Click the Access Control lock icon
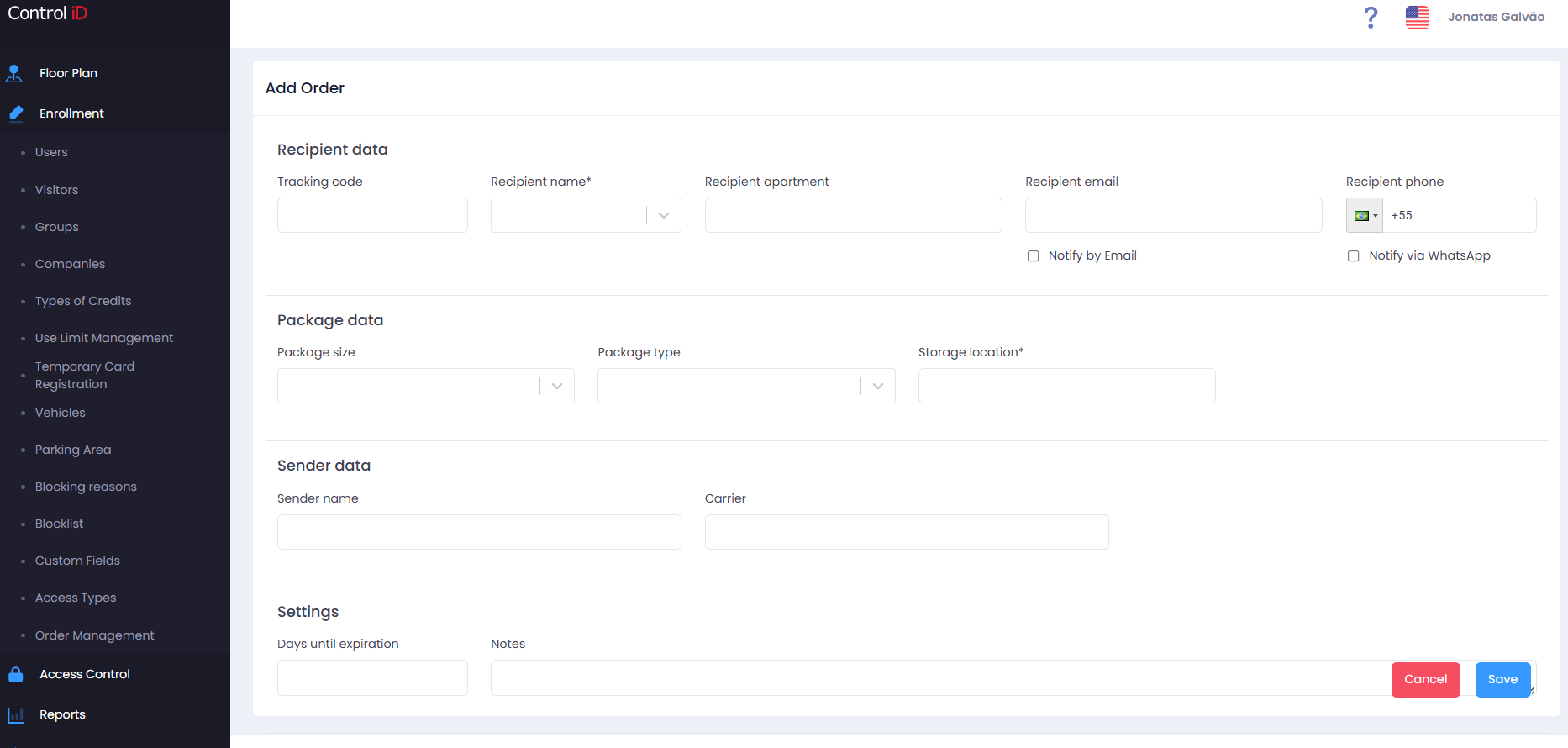The width and height of the screenshot is (1568, 748). (15, 674)
